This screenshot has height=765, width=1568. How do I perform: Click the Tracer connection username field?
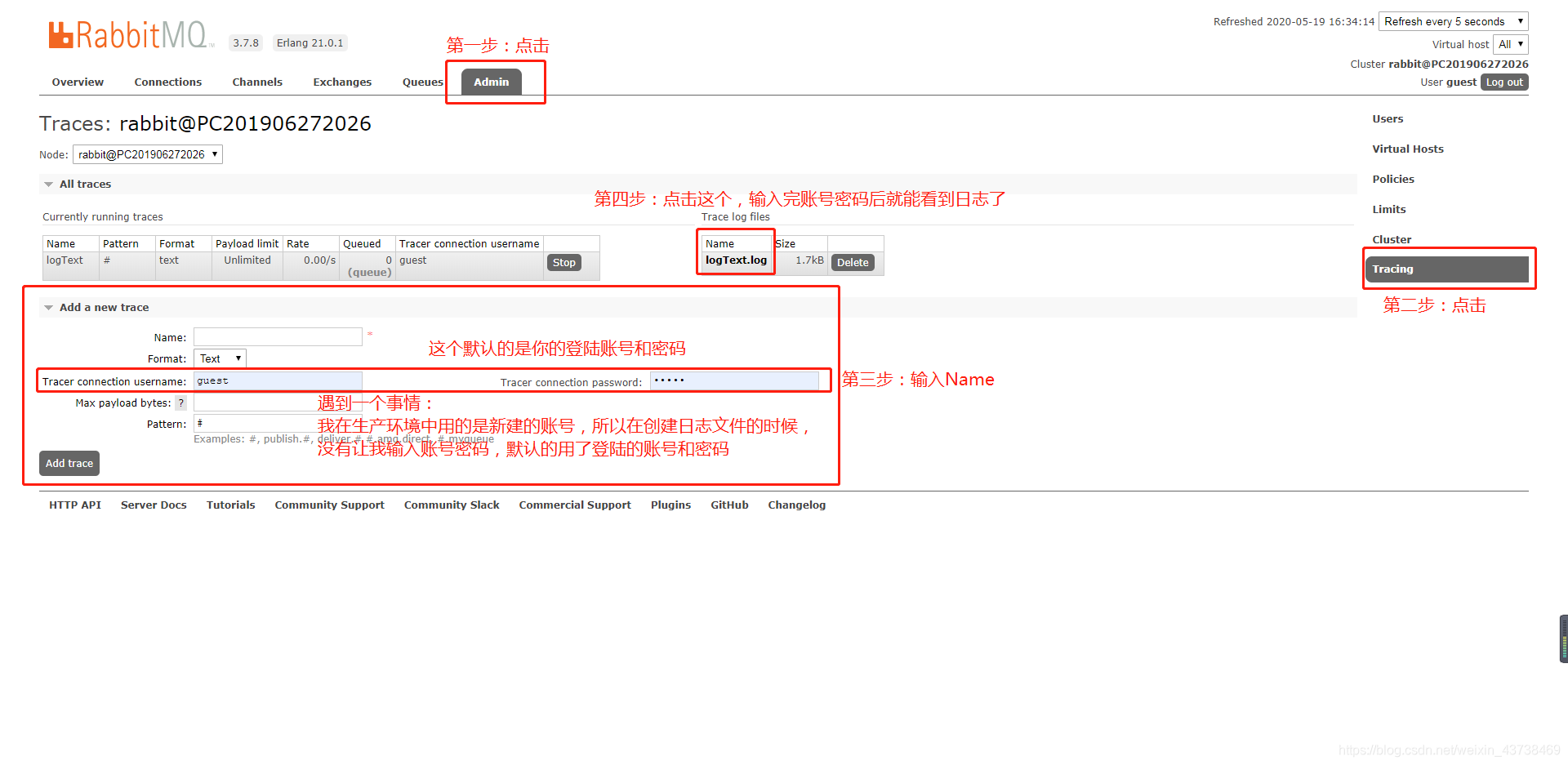point(278,380)
